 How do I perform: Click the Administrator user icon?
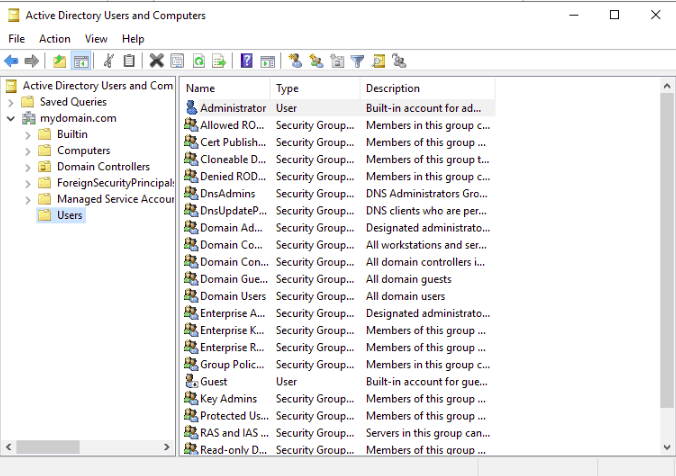tap(191, 108)
